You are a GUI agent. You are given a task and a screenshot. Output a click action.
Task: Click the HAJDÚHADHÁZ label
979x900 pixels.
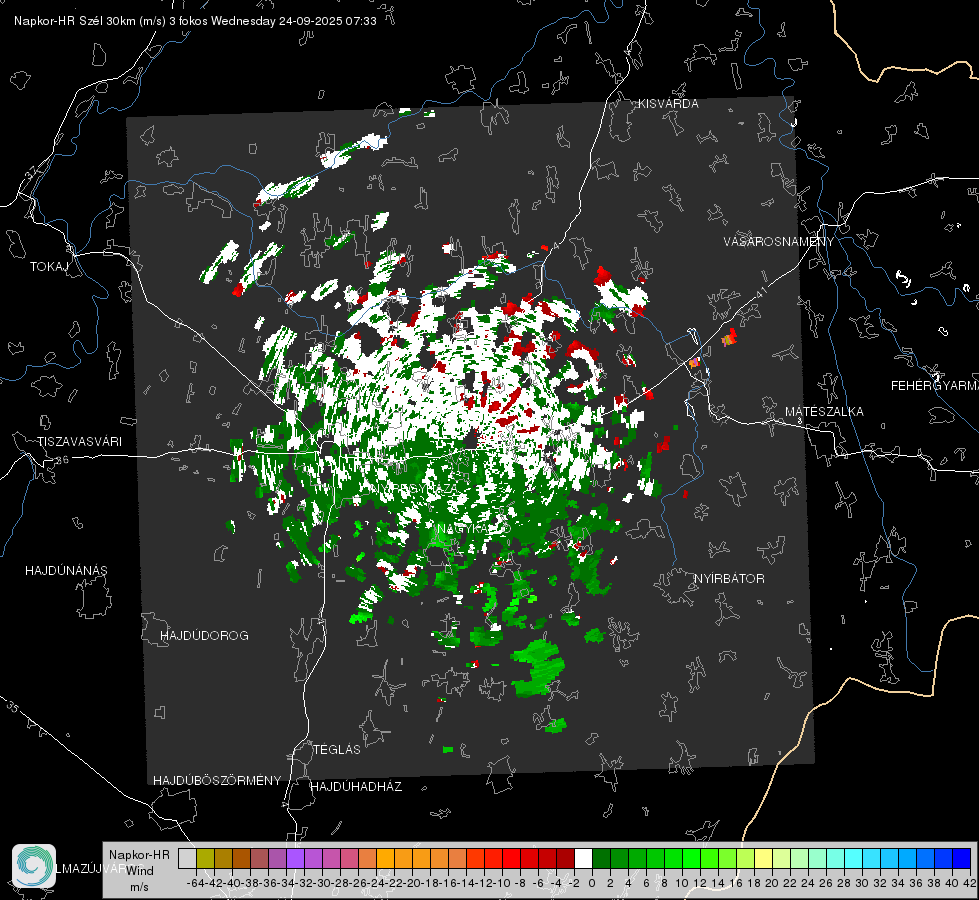(356, 786)
